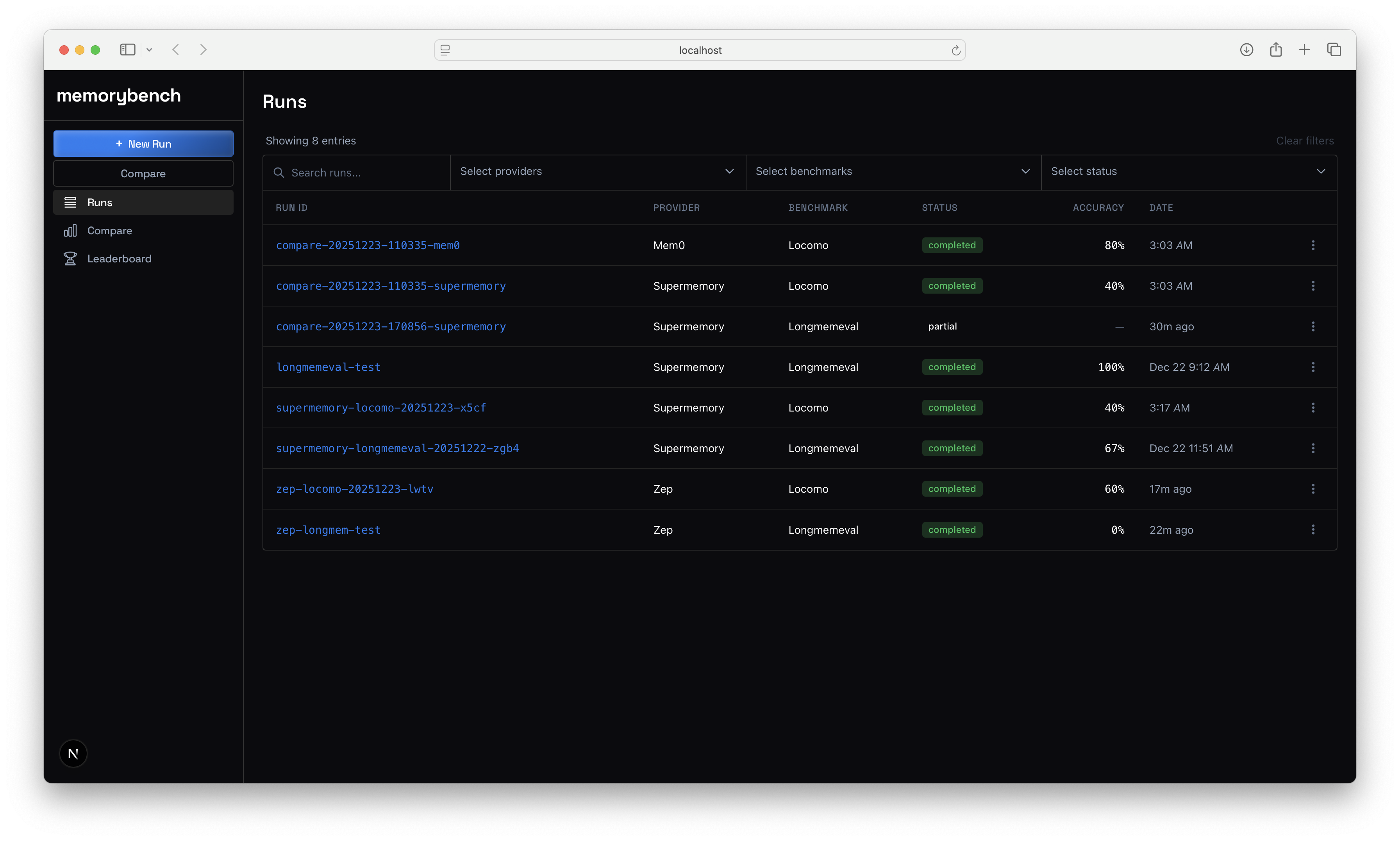Expand the Select providers dropdown
1400x841 pixels.
597,171
